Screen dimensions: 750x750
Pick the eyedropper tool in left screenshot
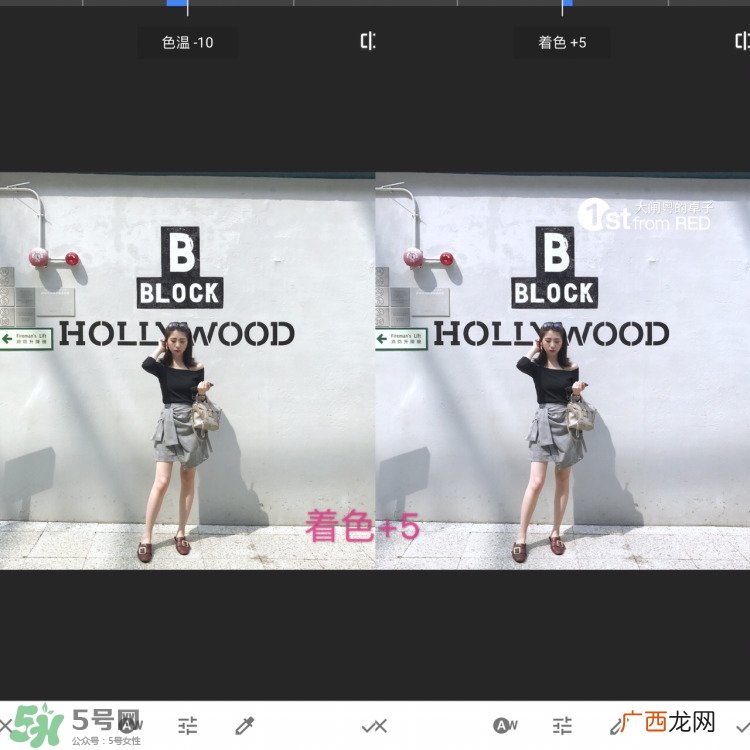(x=244, y=726)
